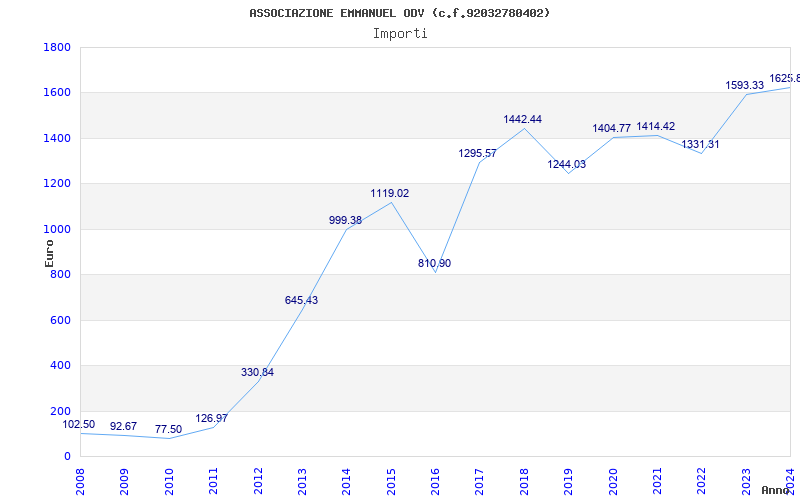800x500 pixels.
Task: Click the Euro axis label
Action: tap(49, 253)
